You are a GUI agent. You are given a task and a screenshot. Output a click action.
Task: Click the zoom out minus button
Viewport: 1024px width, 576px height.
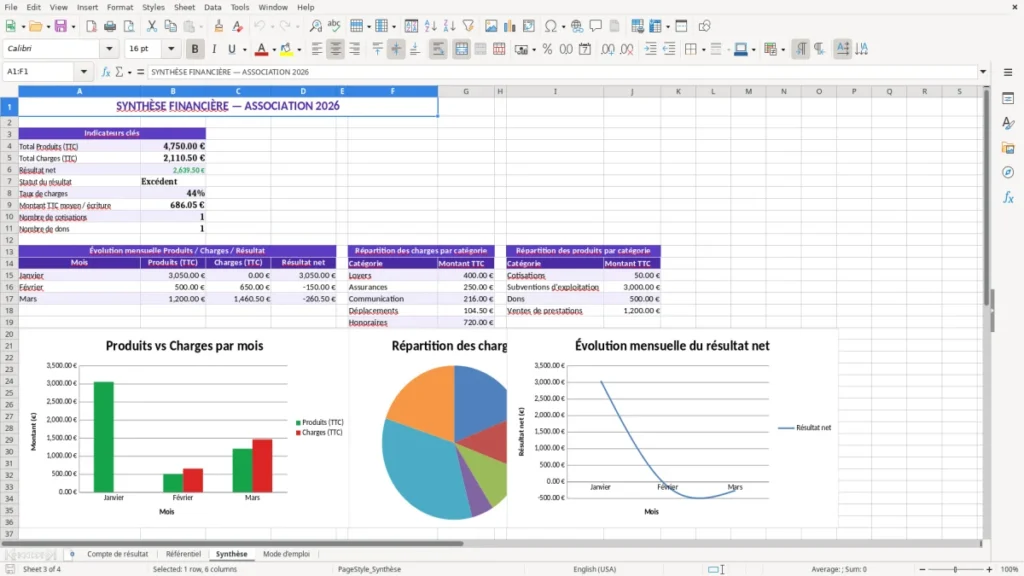tap(922, 569)
